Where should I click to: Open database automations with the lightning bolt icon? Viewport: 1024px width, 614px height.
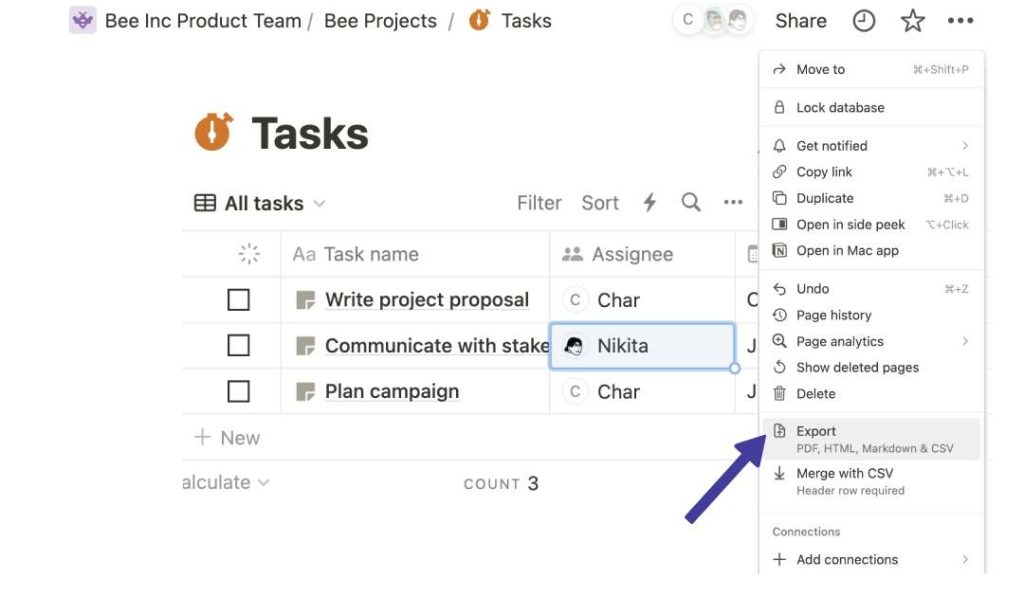pyautogui.click(x=649, y=203)
